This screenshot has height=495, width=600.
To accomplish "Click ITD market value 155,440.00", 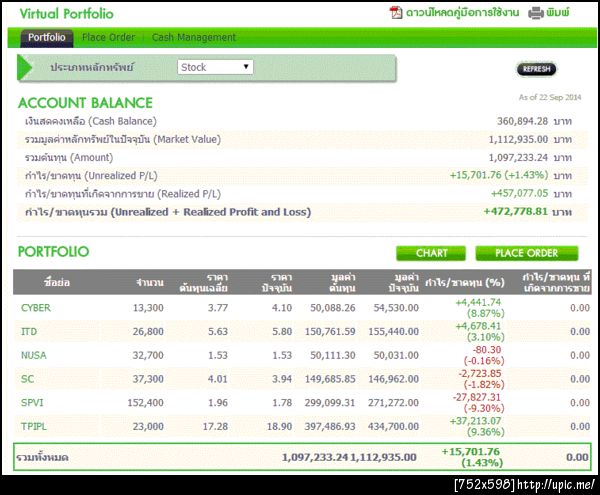I will [x=393, y=332].
